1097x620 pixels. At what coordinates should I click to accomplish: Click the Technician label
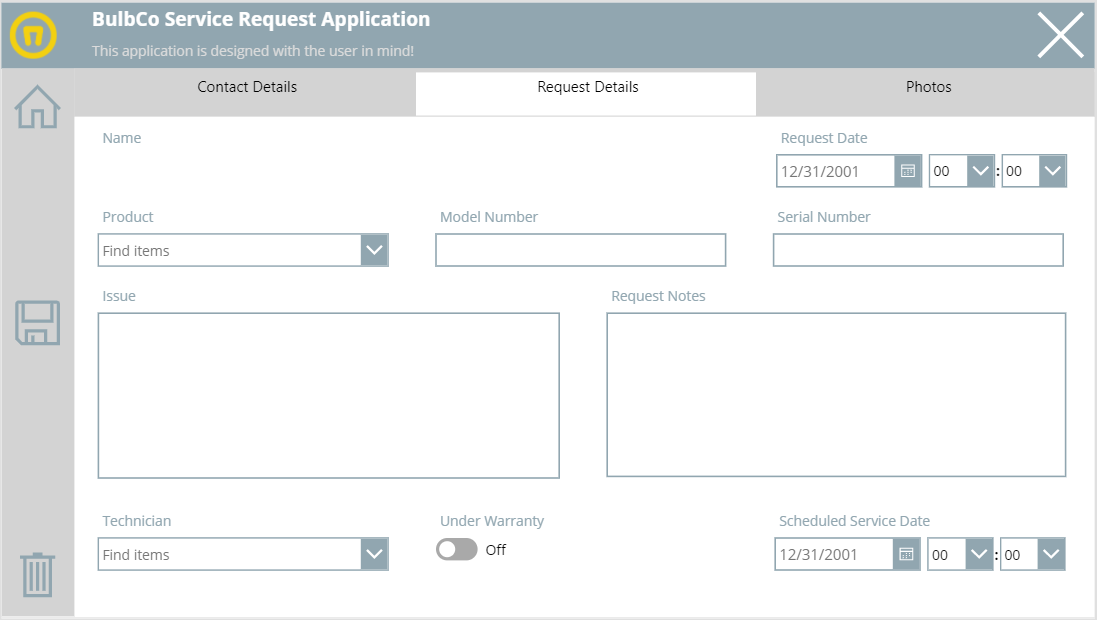point(136,521)
